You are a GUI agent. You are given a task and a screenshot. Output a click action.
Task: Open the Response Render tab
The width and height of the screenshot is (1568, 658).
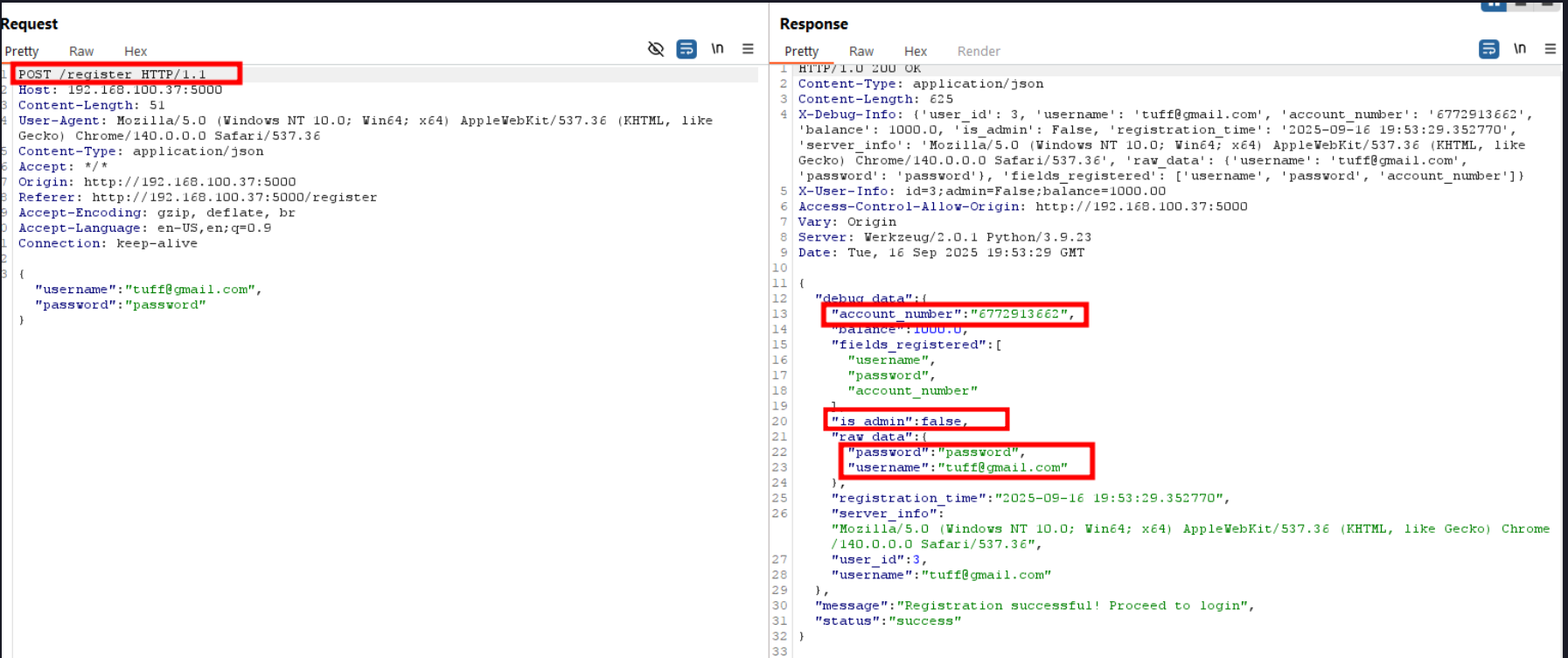979,52
